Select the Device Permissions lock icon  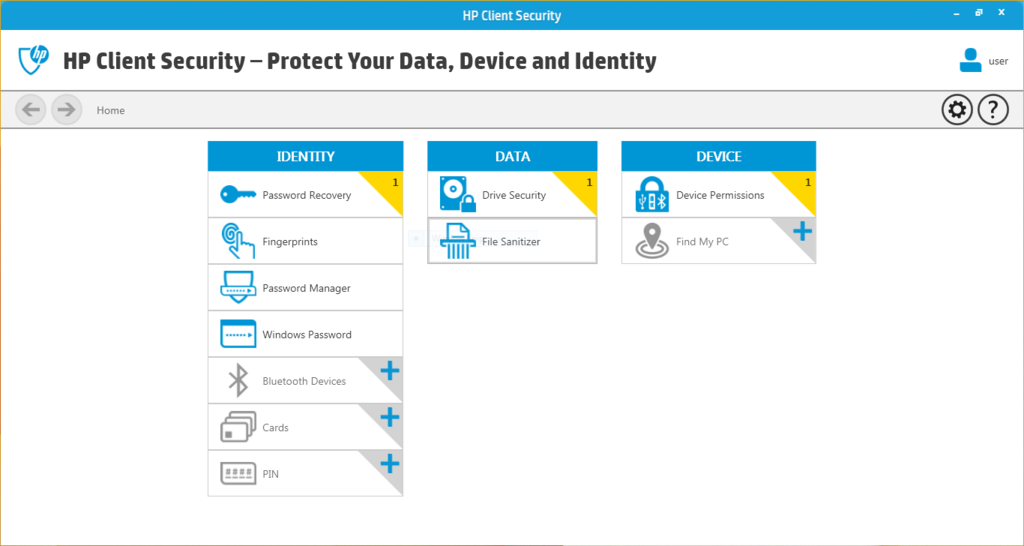652,195
